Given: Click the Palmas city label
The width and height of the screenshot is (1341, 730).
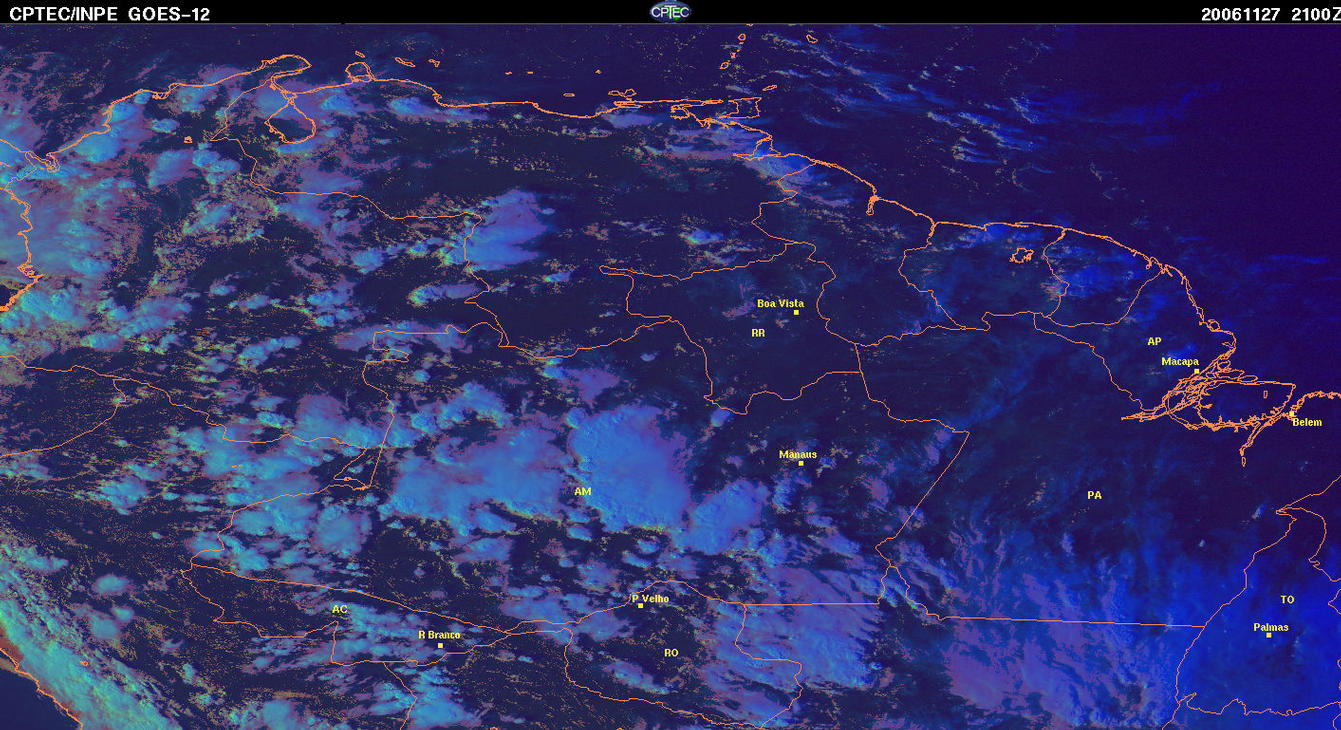Looking at the screenshot, I should point(1271,627).
